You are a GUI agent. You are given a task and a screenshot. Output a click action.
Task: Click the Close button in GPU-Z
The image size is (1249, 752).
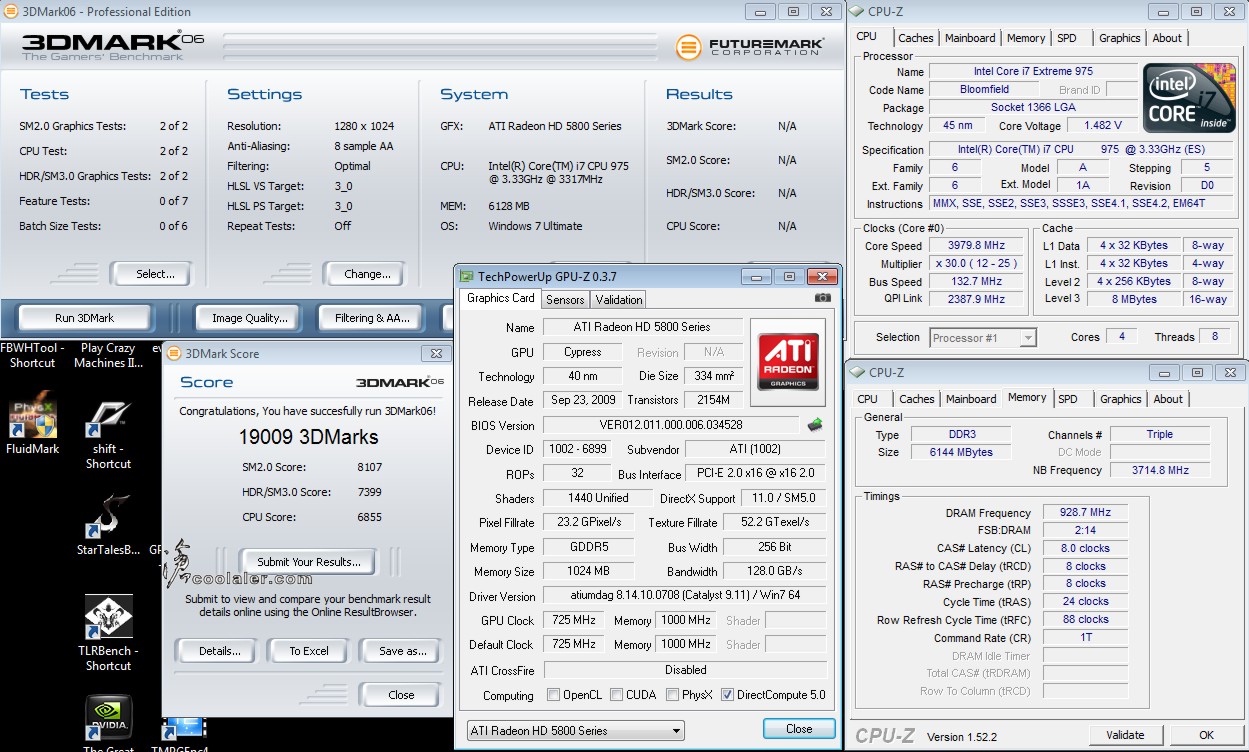tap(799, 729)
